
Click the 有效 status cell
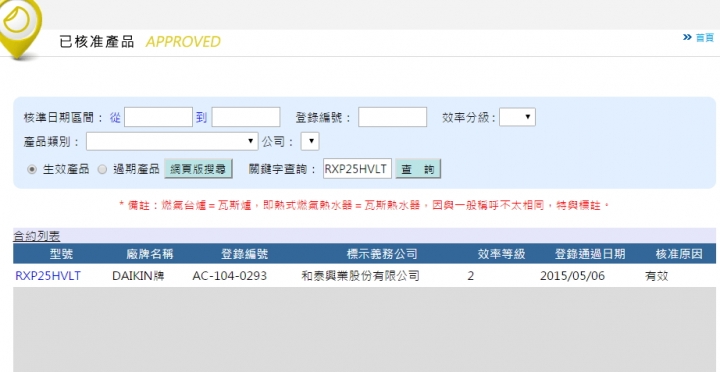(x=657, y=276)
